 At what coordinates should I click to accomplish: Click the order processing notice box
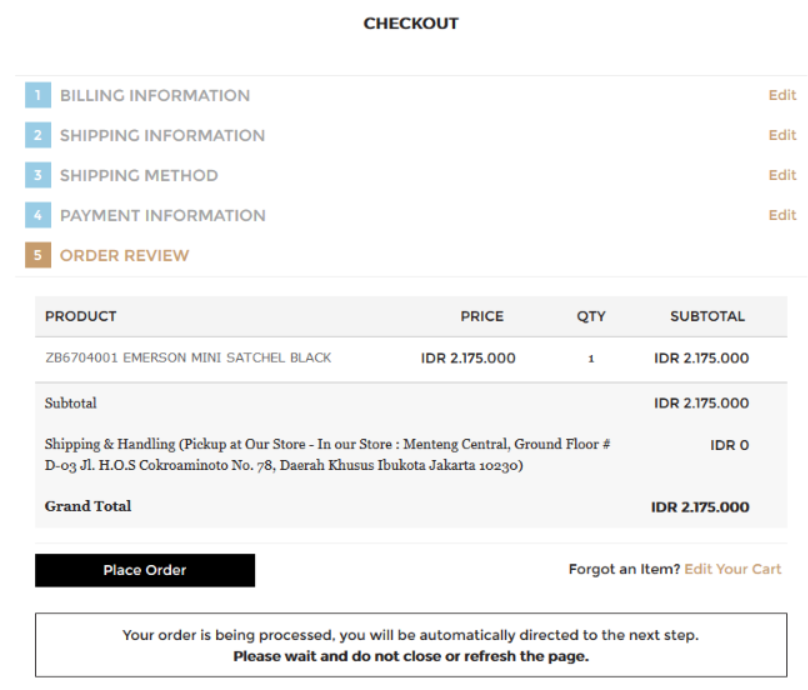point(411,645)
